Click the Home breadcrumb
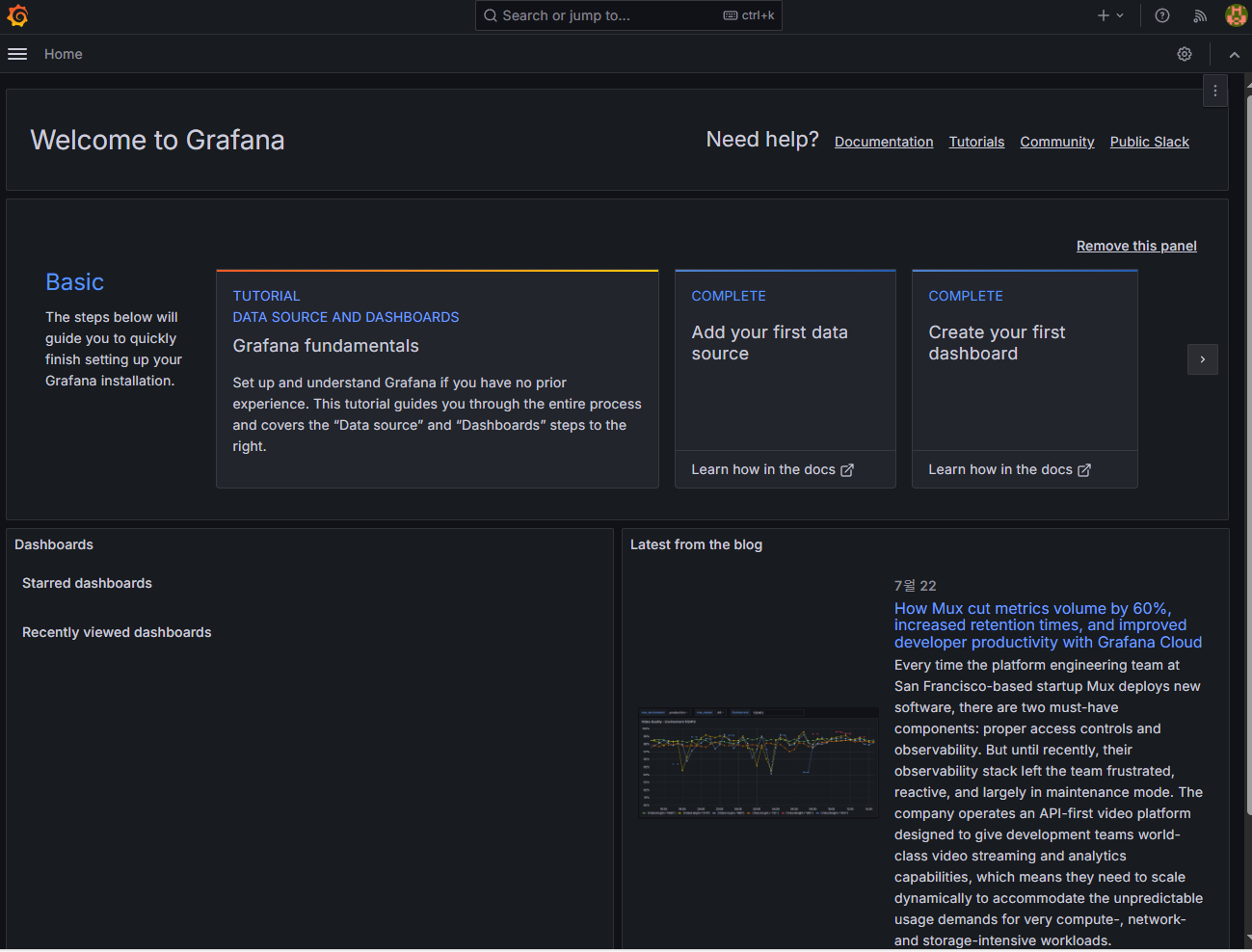 (64, 54)
